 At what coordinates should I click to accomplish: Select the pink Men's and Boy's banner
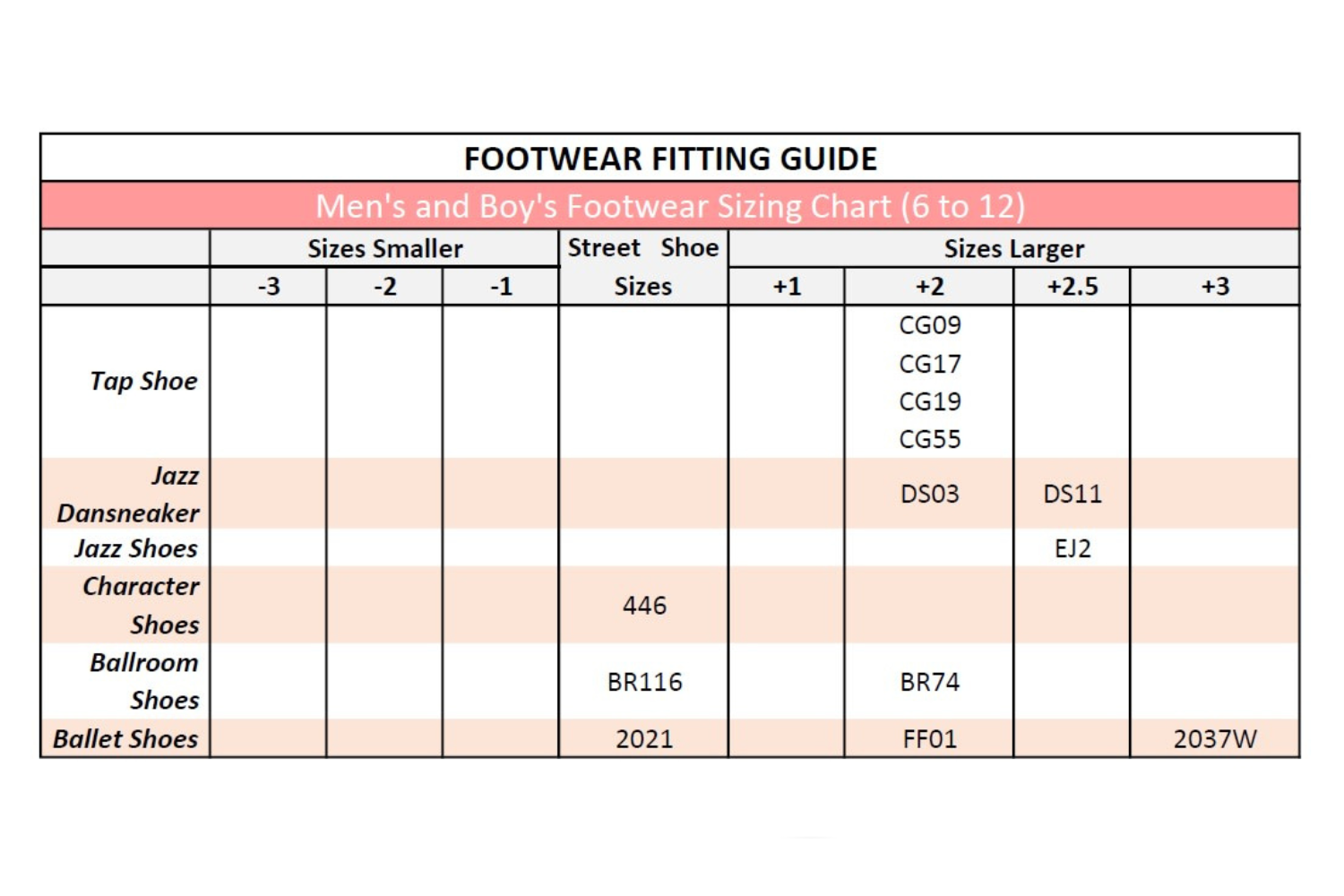670,206
